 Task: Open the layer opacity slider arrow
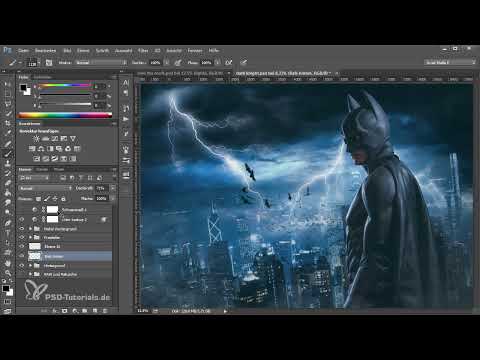click(113, 188)
